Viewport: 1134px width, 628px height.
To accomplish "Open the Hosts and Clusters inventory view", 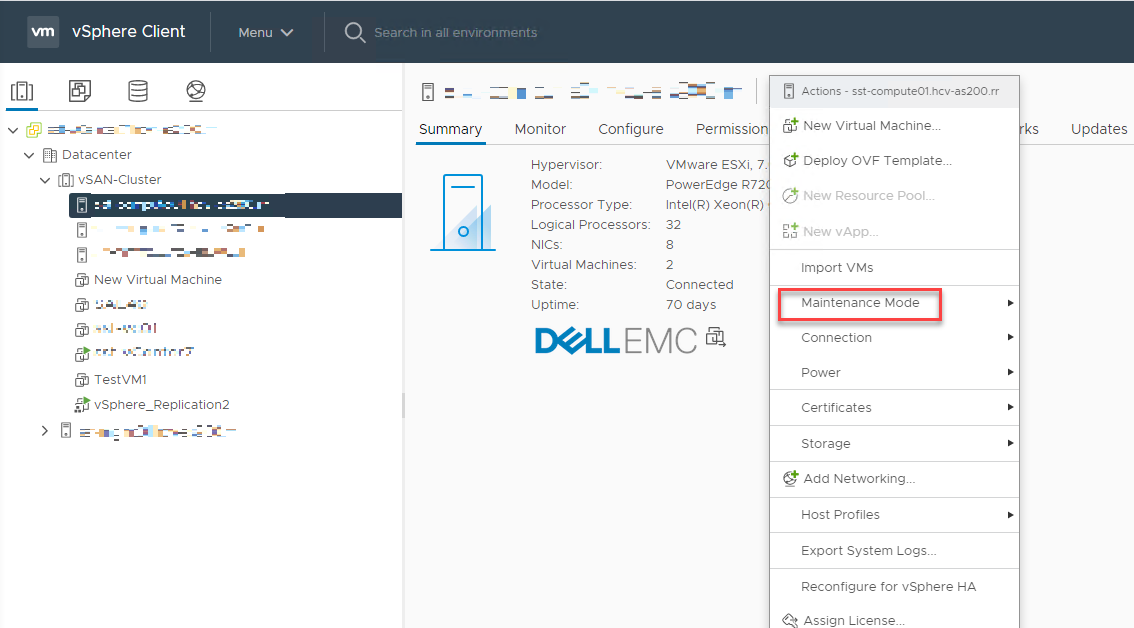I will tap(22, 90).
